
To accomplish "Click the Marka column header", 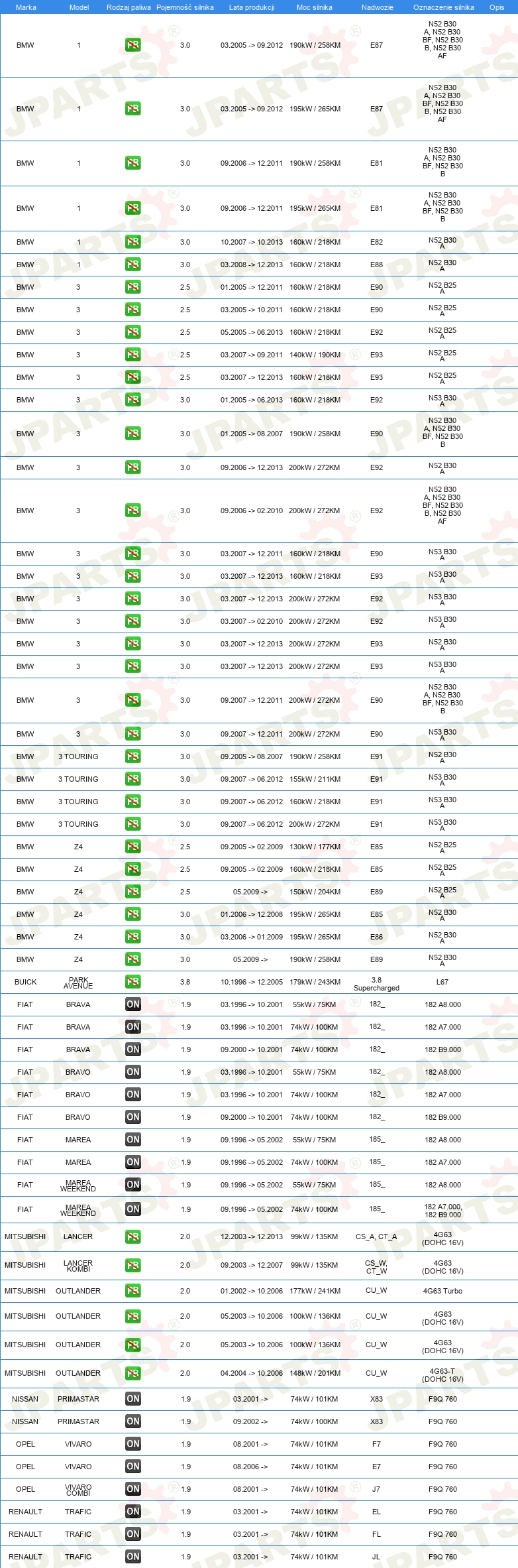I will point(26,7).
